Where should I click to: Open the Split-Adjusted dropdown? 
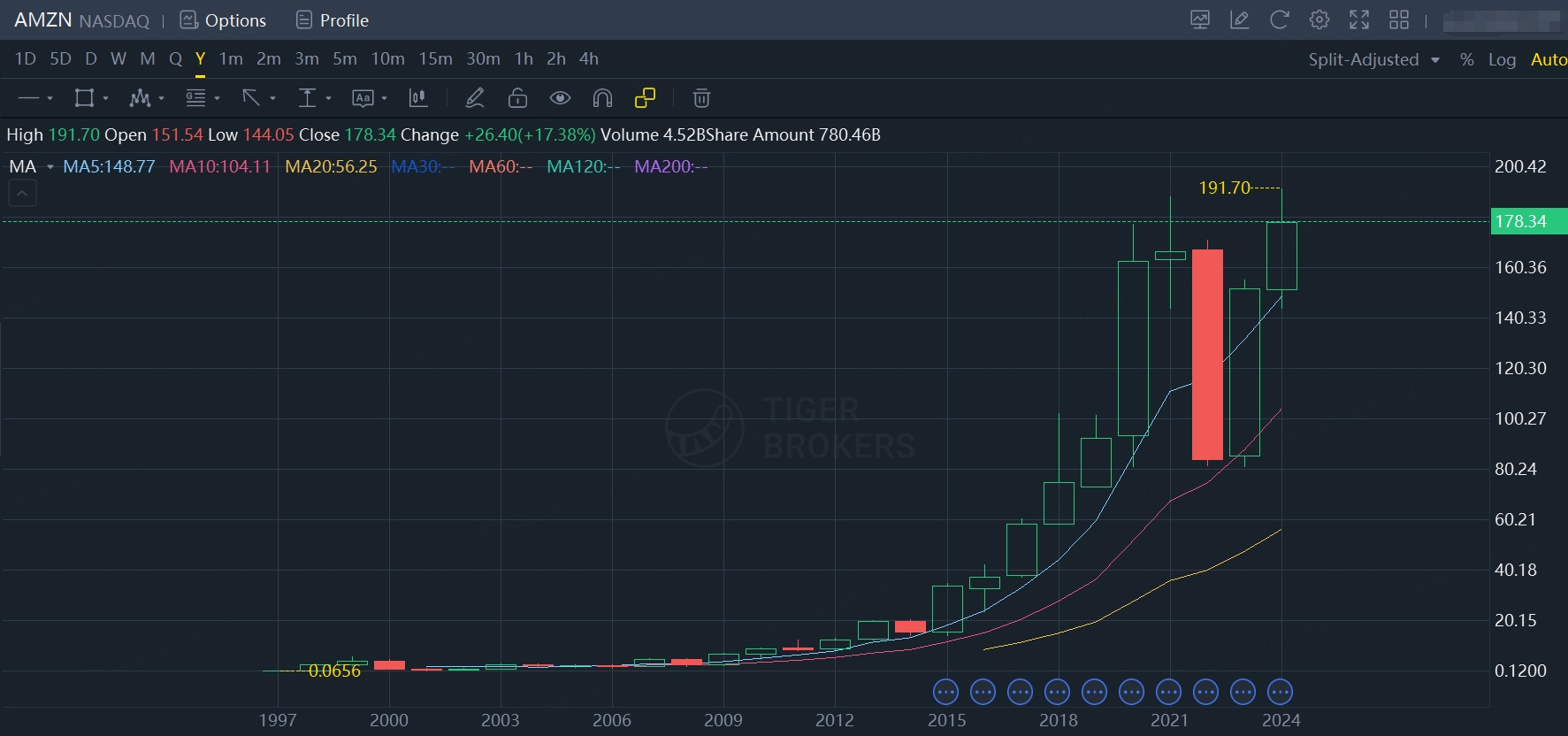1374,59
